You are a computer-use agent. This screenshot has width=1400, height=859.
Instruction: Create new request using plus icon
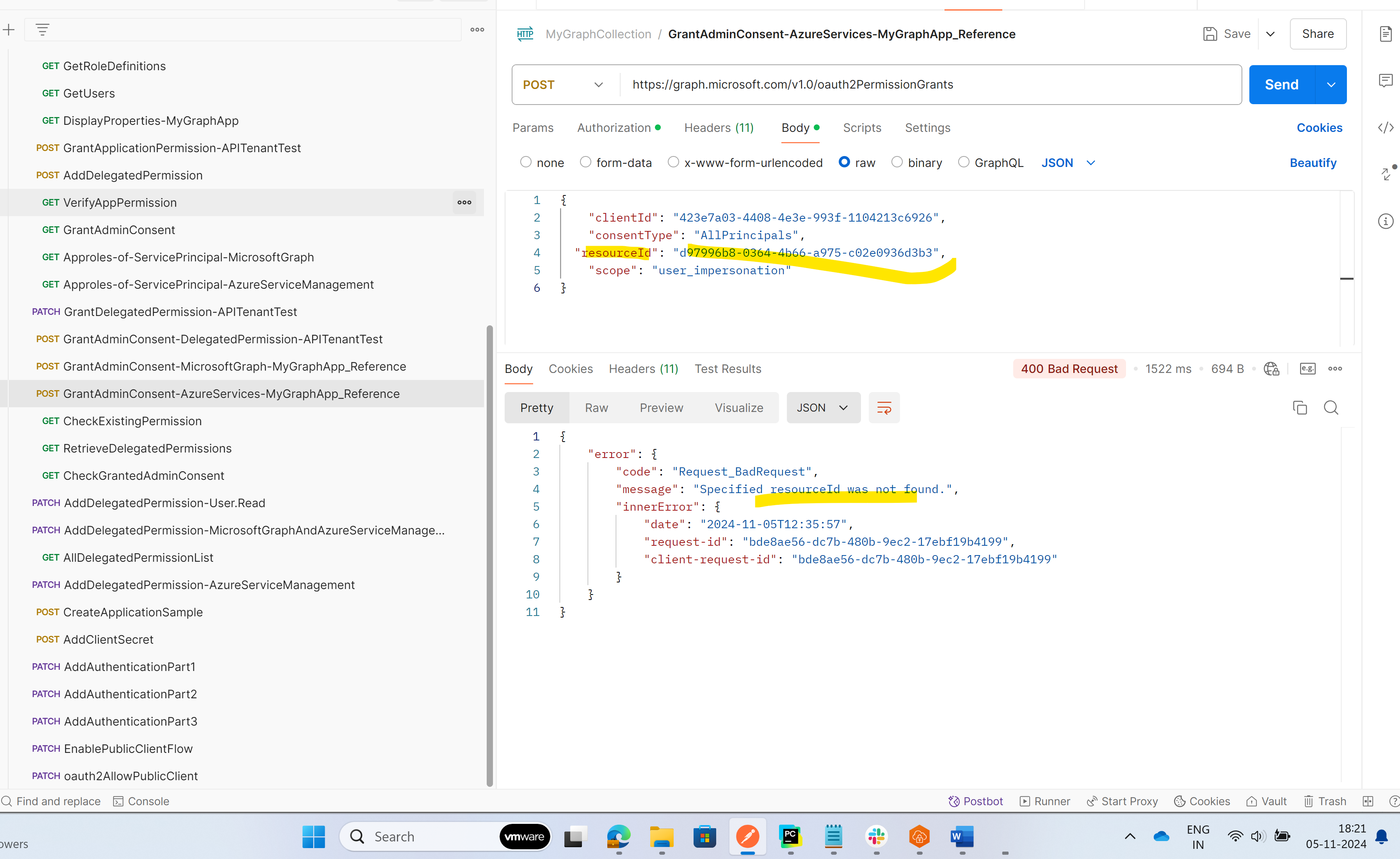pos(9,30)
